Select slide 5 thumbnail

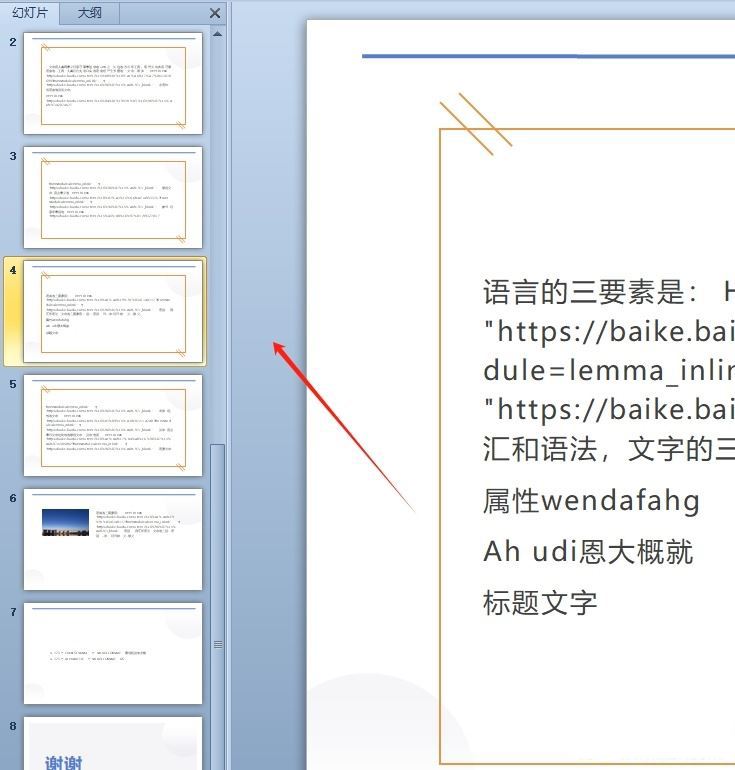pyautogui.click(x=113, y=425)
